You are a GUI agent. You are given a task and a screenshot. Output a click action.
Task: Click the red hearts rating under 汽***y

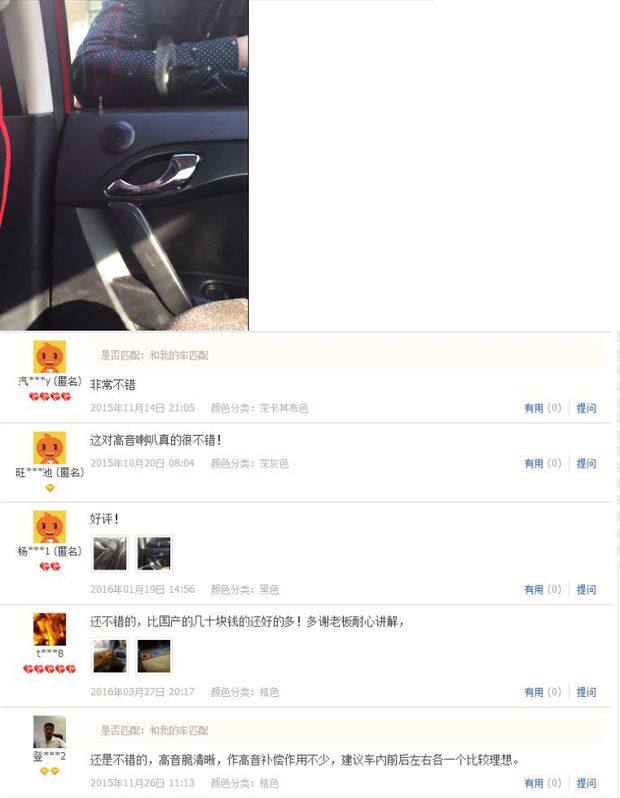[49, 396]
